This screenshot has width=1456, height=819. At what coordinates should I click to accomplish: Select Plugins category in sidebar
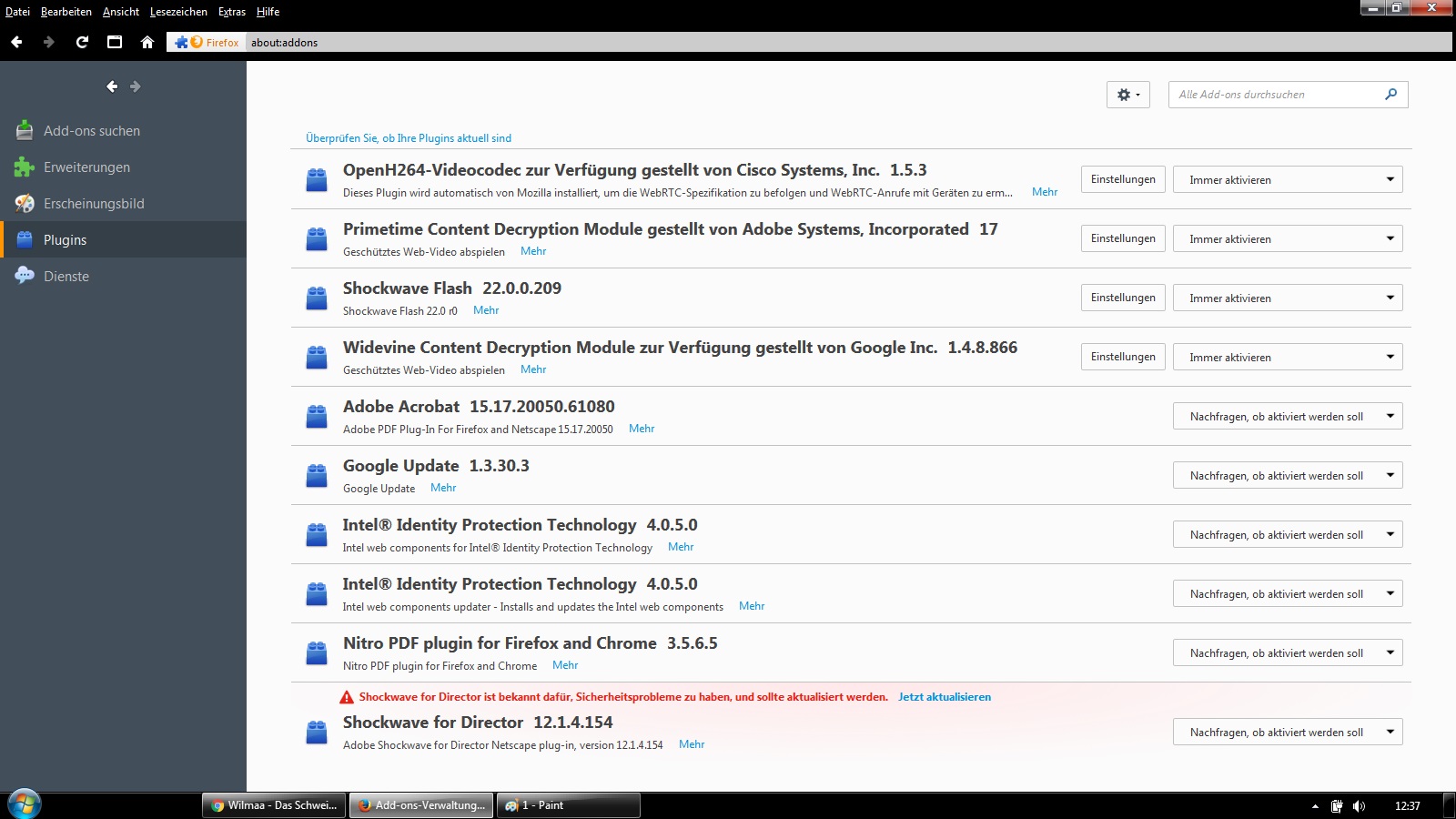(123, 240)
